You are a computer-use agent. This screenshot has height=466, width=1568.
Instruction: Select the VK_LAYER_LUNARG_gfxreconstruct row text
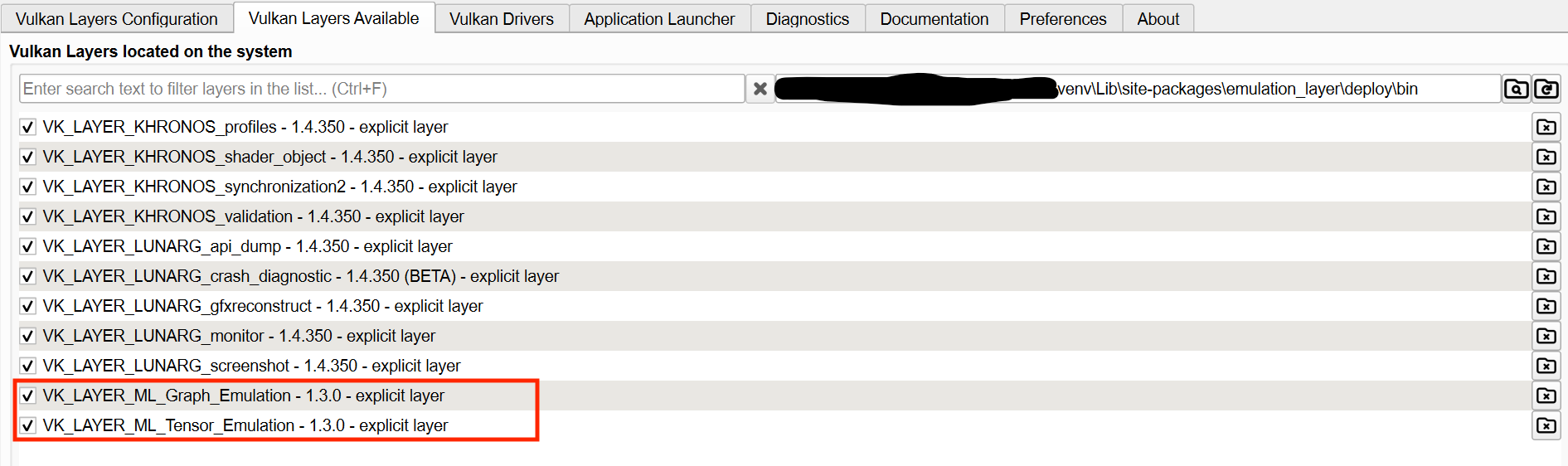tap(262, 306)
